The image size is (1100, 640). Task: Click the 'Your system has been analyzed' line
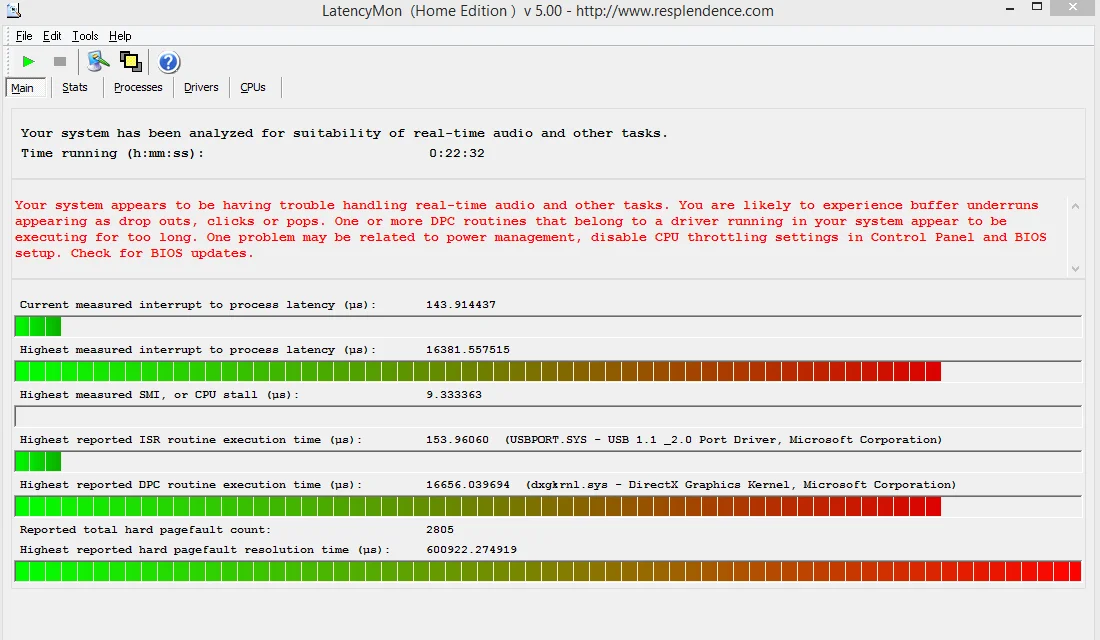344,133
